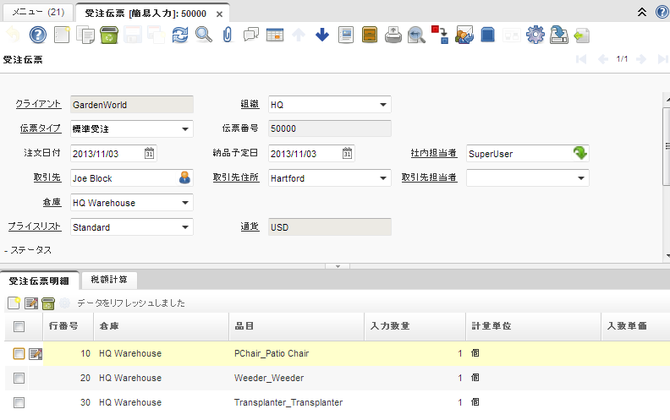
Task: Open the empty 取引先担当者 dropdown
Action: (581, 178)
